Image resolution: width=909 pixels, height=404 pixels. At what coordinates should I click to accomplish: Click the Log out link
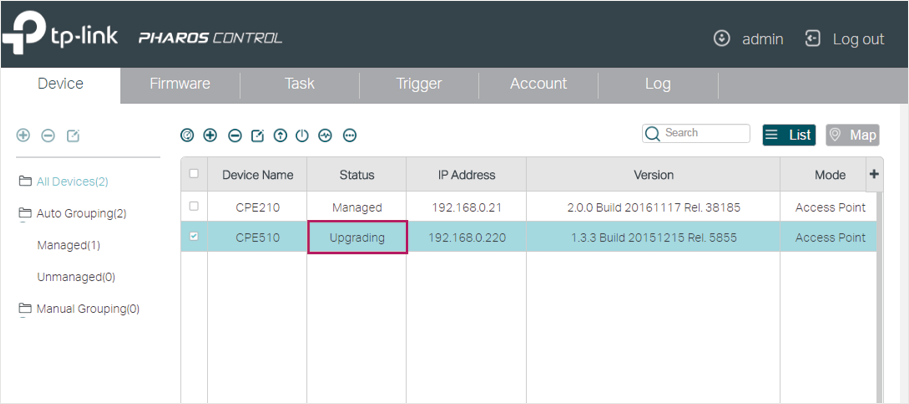[859, 39]
